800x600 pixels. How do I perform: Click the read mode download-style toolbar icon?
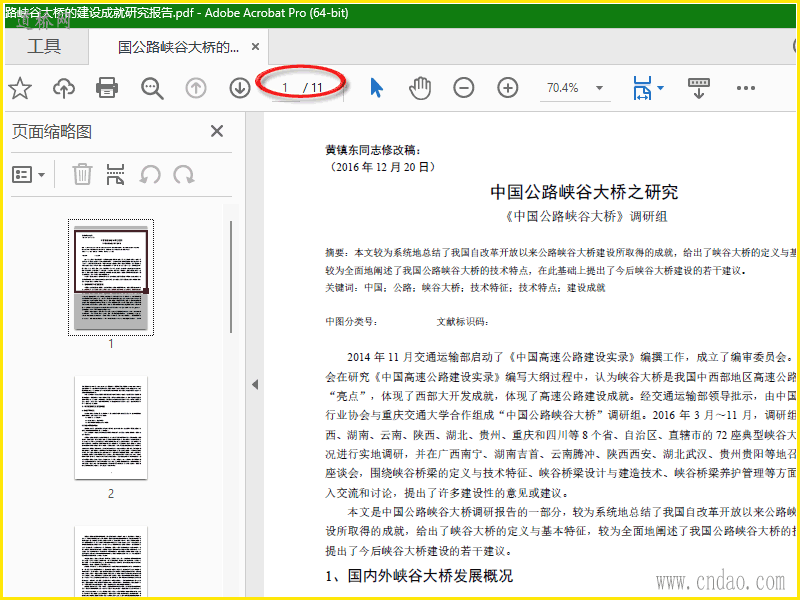(698, 88)
